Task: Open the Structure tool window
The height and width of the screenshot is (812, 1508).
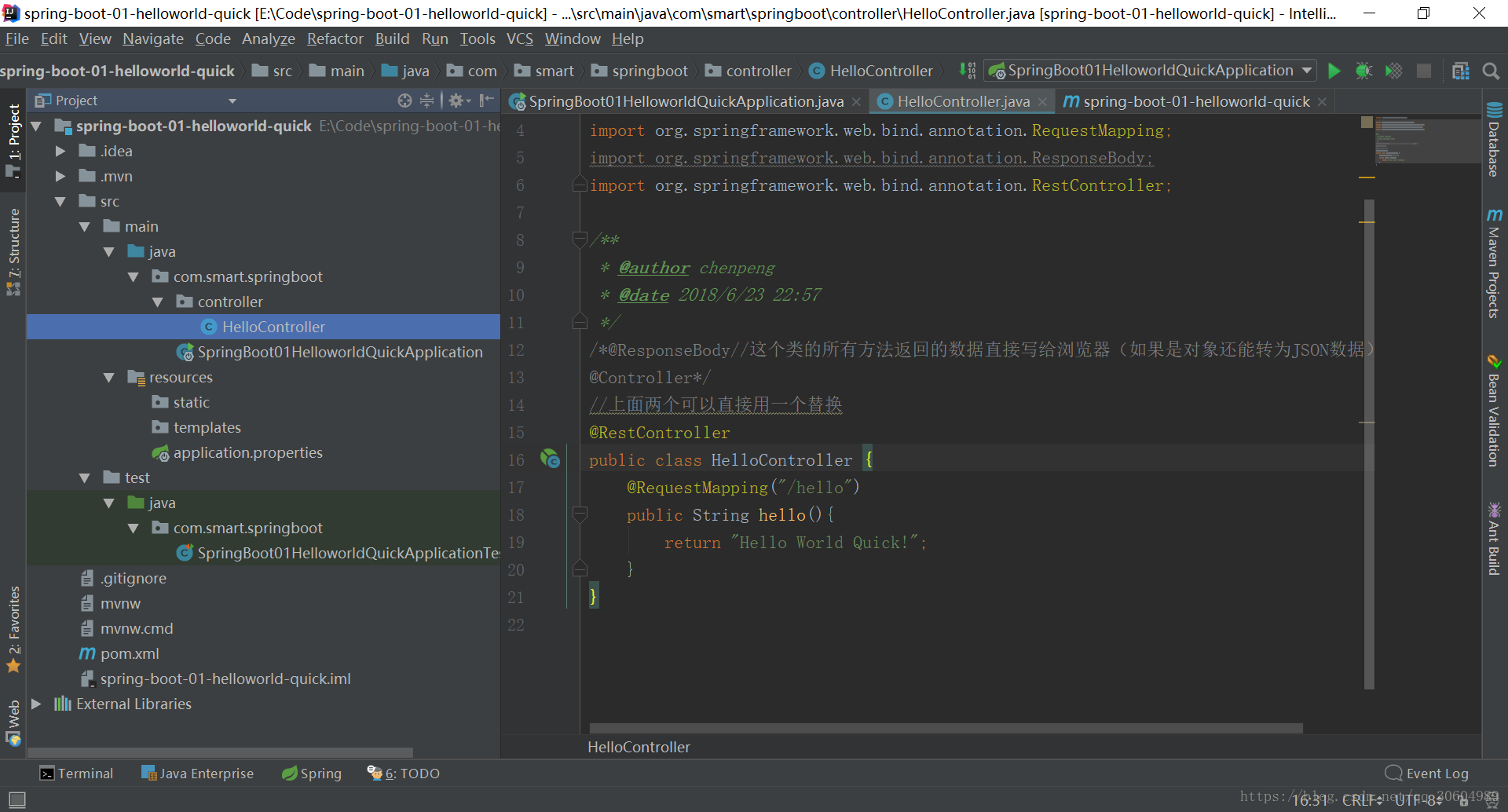Action: pos(13,251)
